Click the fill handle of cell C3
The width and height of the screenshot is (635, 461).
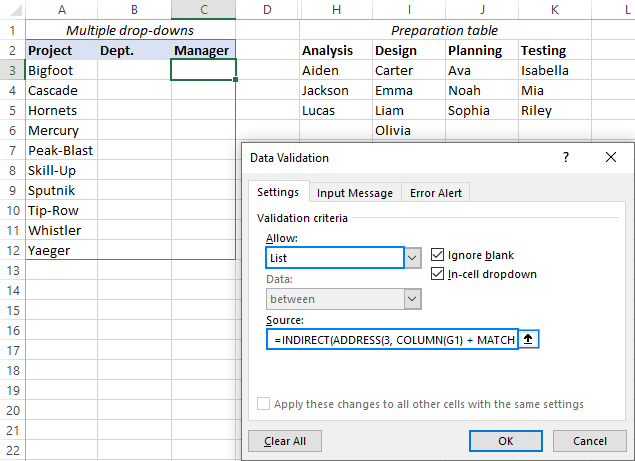click(x=235, y=79)
